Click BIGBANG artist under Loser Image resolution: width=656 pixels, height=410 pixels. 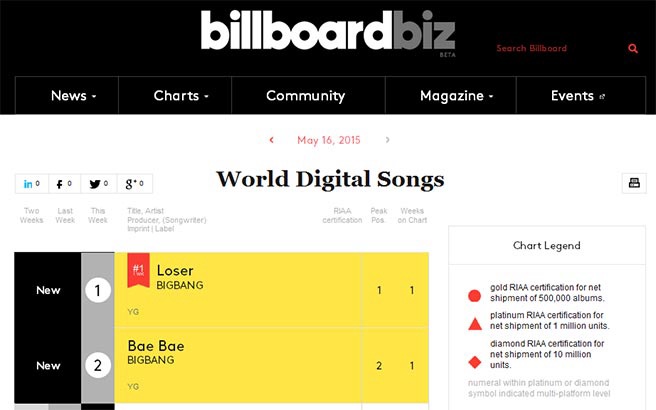point(180,285)
